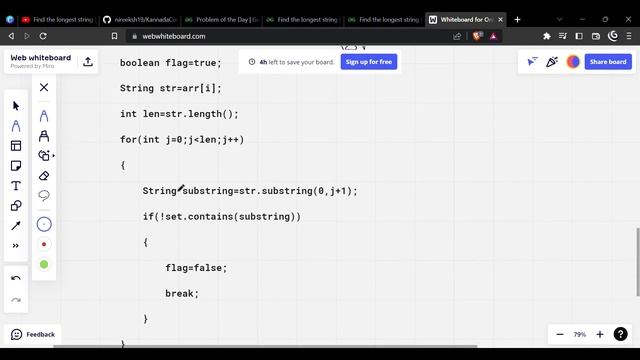Open the reactions party icon
Viewport: 640px width, 360px height.
[552, 62]
